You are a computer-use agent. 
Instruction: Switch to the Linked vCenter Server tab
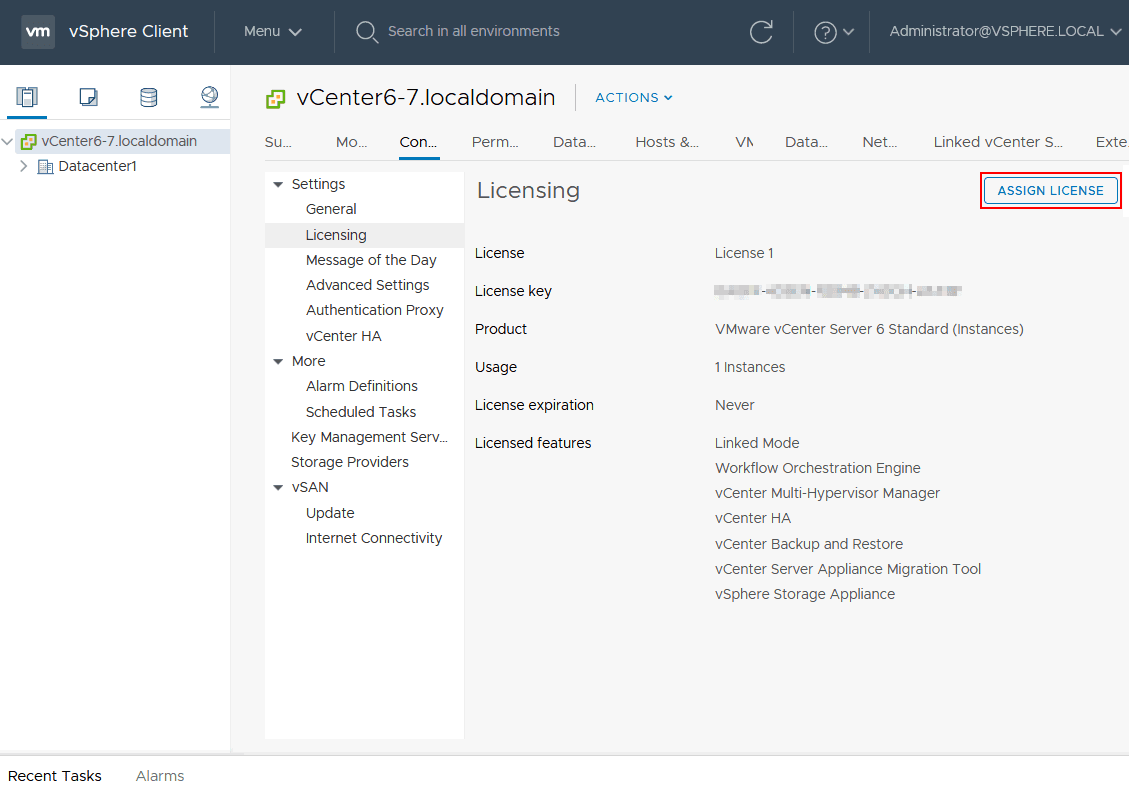pyautogui.click(x=997, y=142)
